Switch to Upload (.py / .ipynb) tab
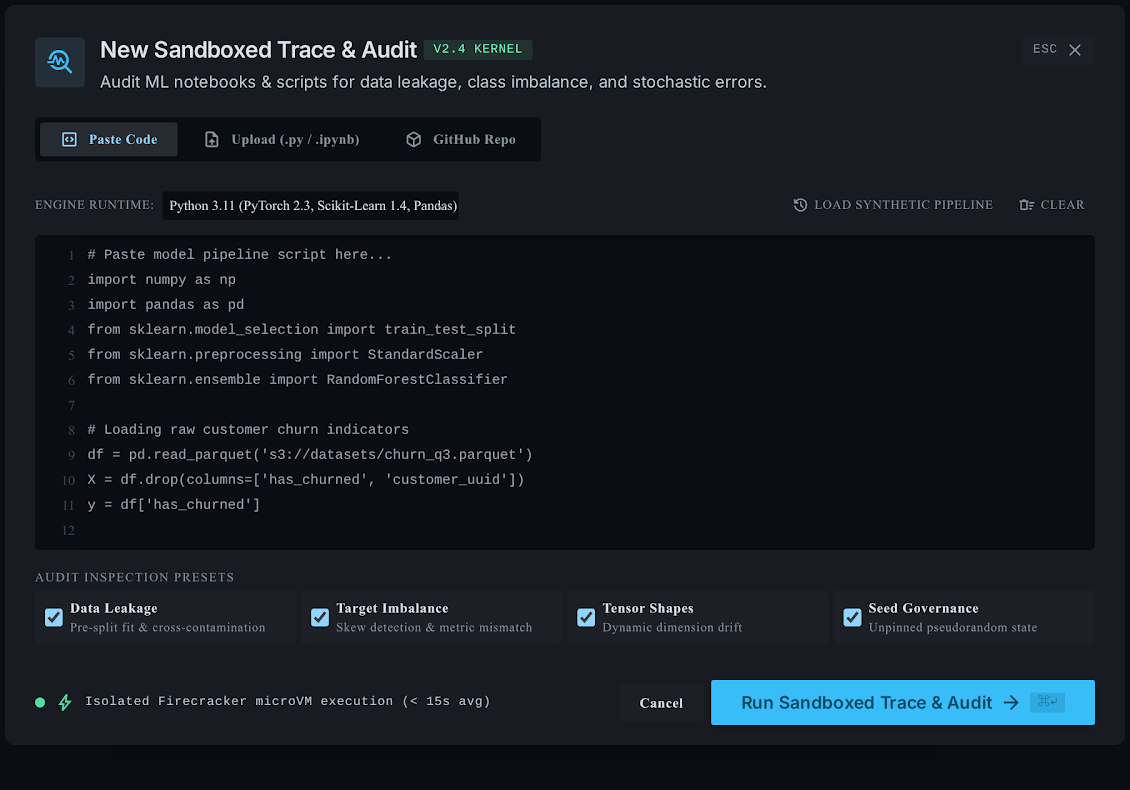This screenshot has width=1130, height=790. point(282,139)
